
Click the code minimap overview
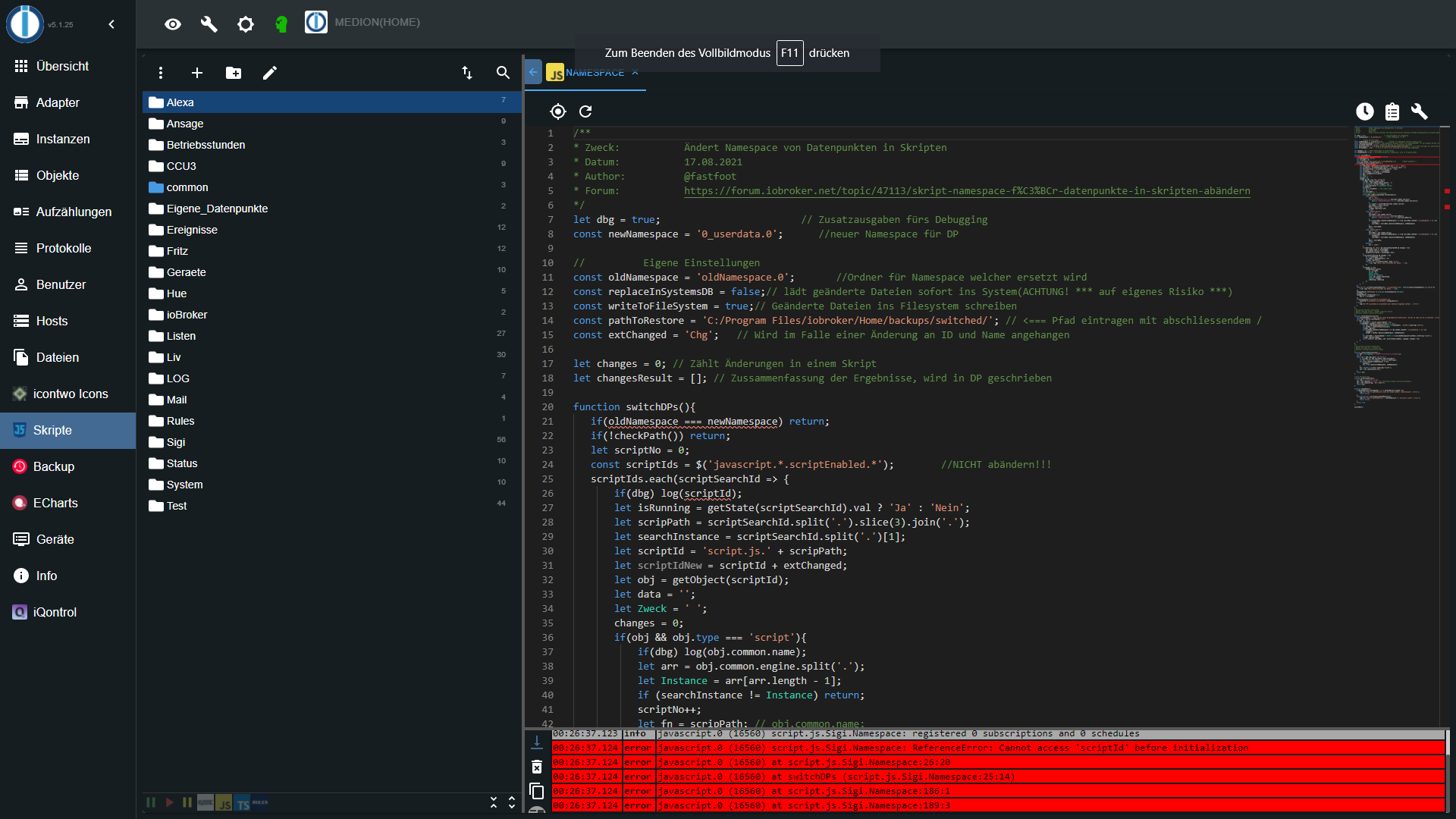point(1397,268)
